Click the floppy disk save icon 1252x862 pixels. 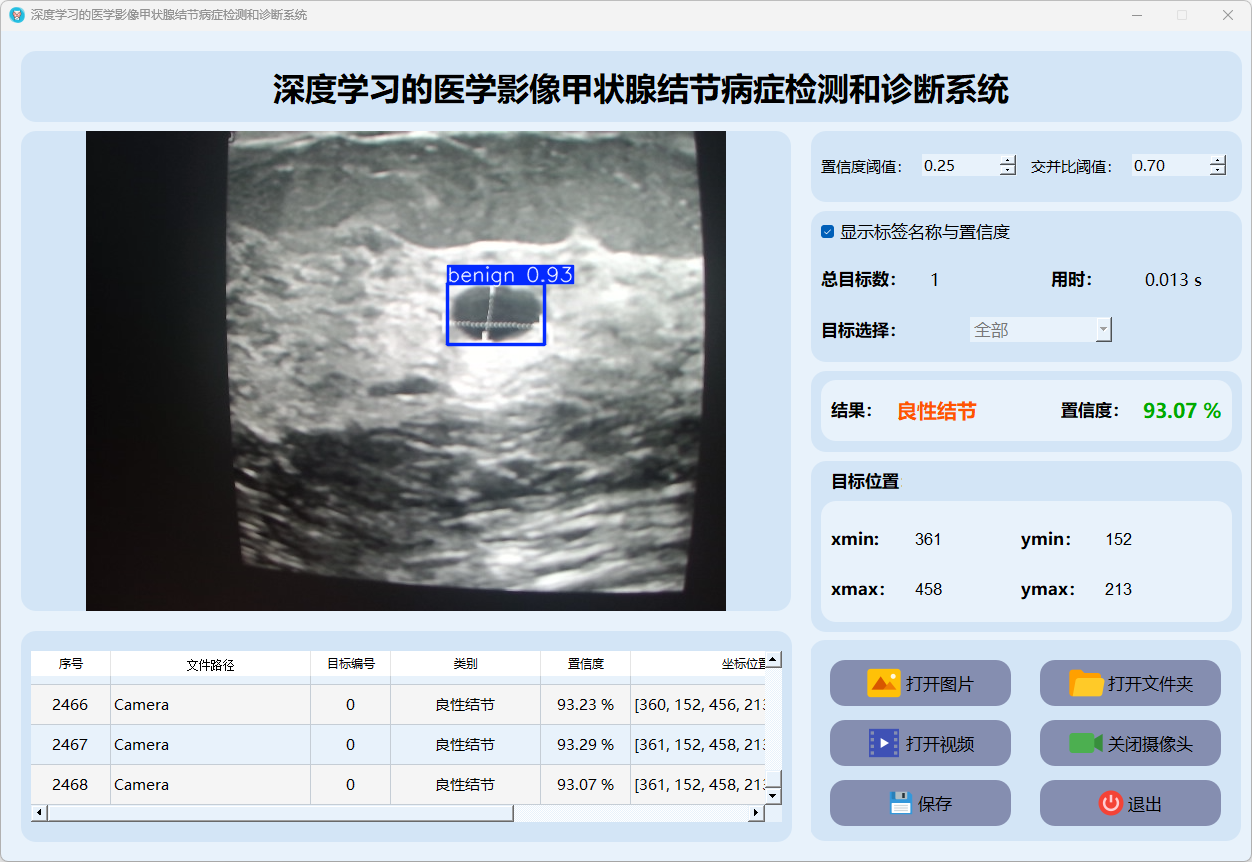click(901, 803)
